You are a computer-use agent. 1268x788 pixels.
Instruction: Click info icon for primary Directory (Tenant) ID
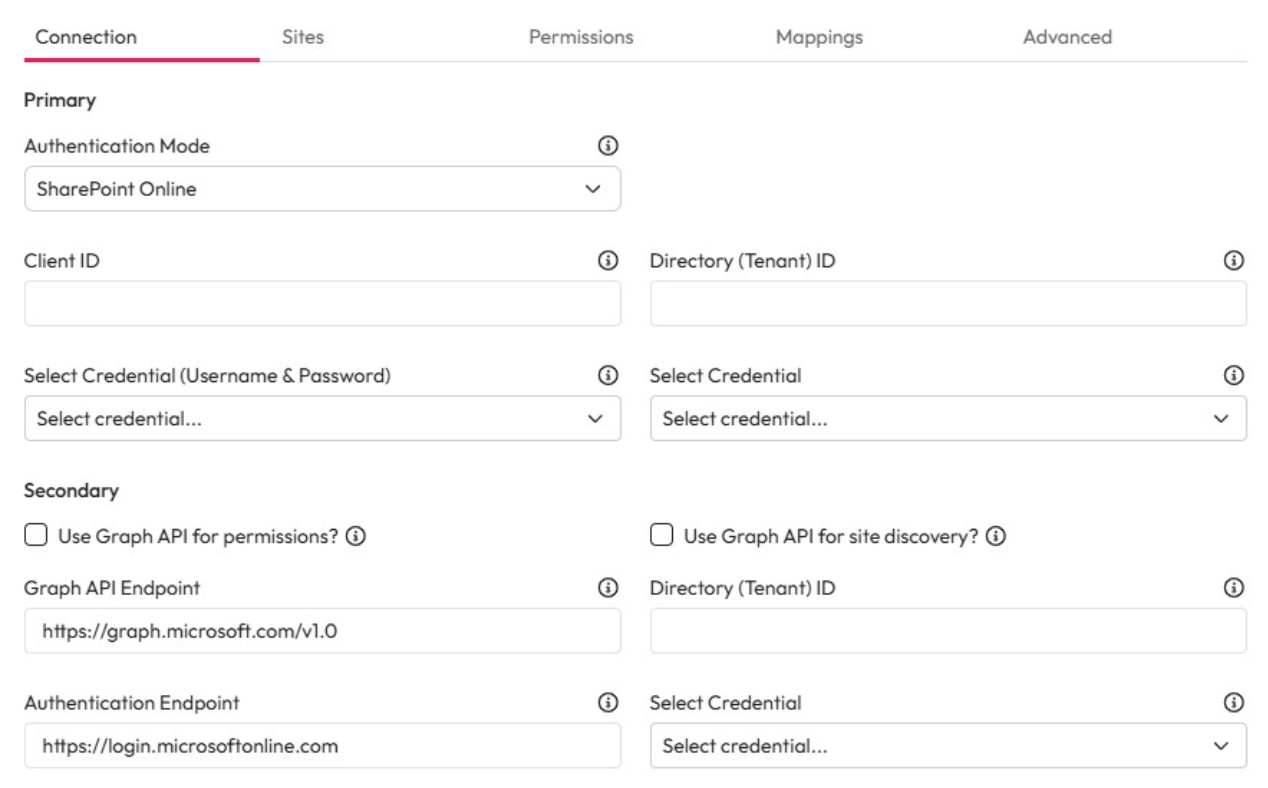tap(1233, 261)
